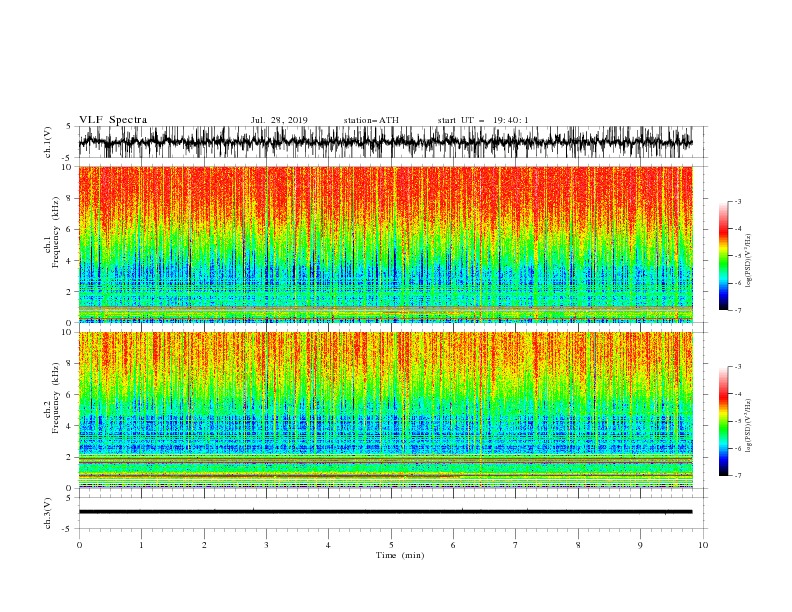This screenshot has width=792, height=612.
Task: Click the "Time (min)" axis title
Action: click(x=400, y=555)
